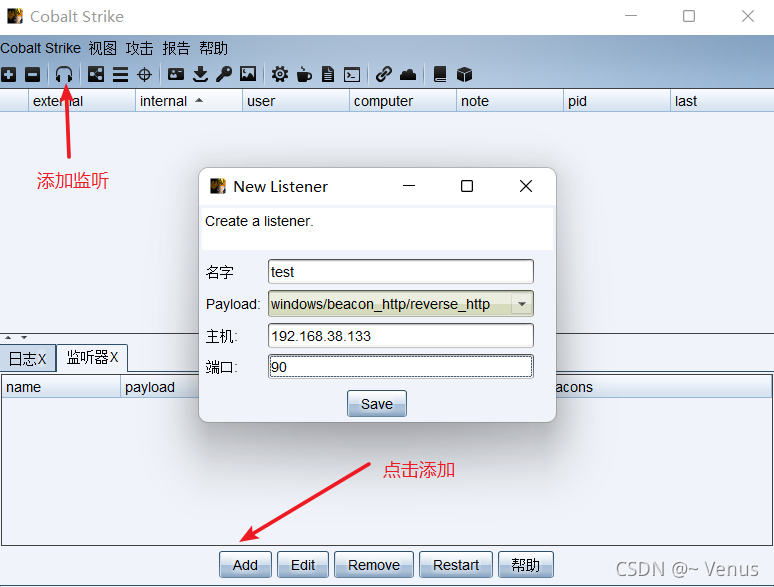774x587 pixels.
Task: Maximize the New Listener dialog
Action: coord(467,186)
